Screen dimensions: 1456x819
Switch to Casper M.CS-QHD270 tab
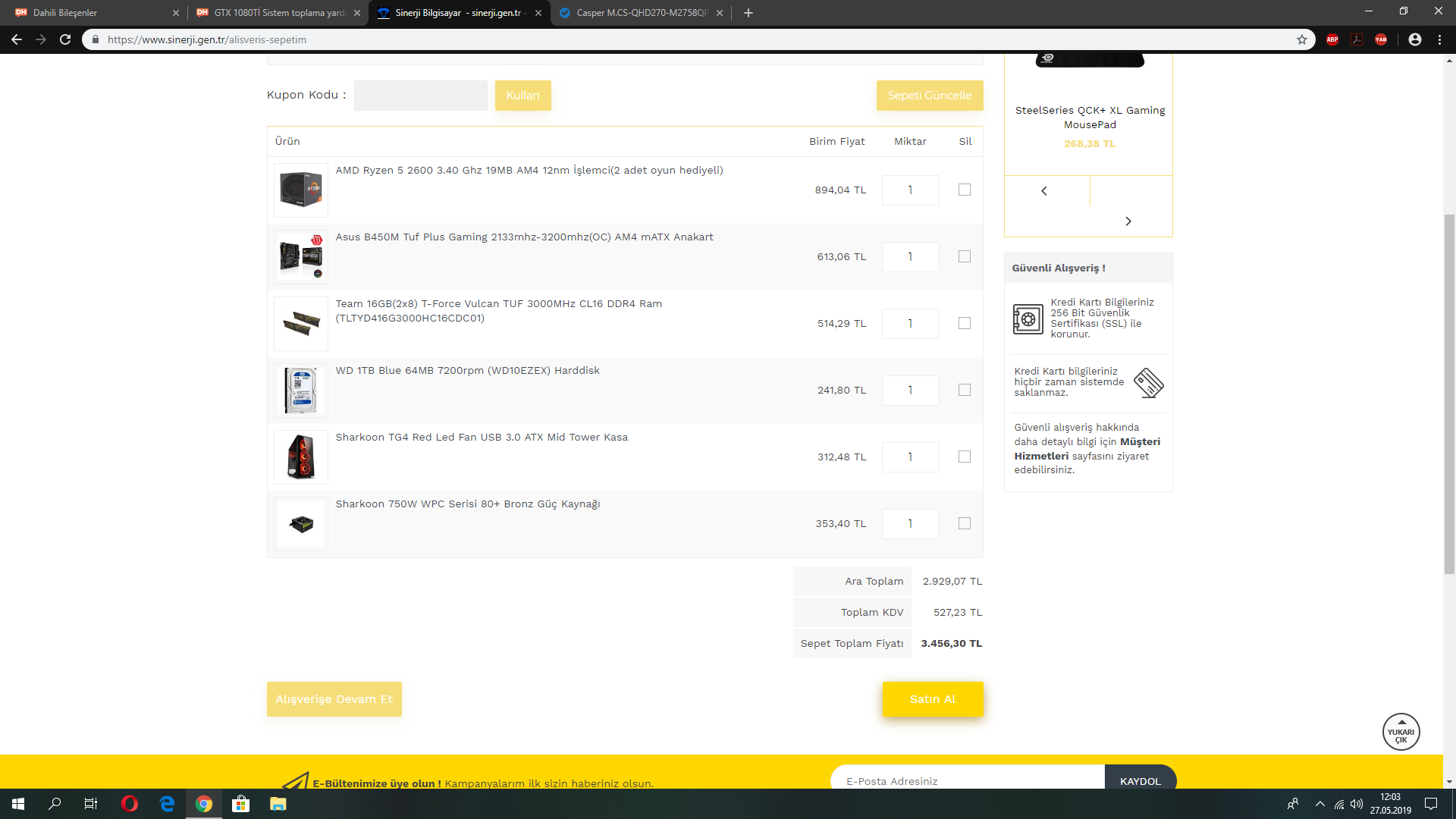[641, 13]
